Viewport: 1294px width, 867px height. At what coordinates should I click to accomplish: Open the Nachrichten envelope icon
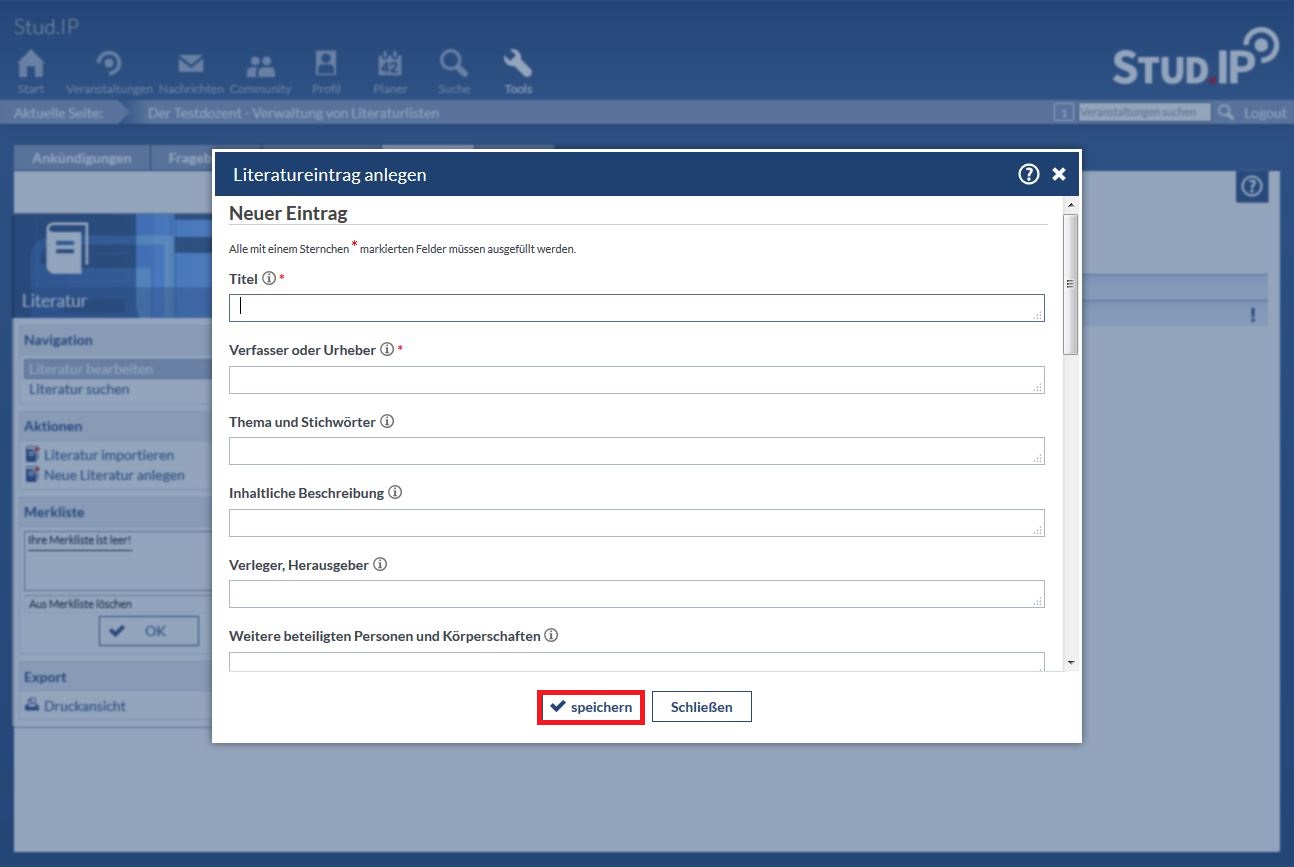pyautogui.click(x=190, y=71)
